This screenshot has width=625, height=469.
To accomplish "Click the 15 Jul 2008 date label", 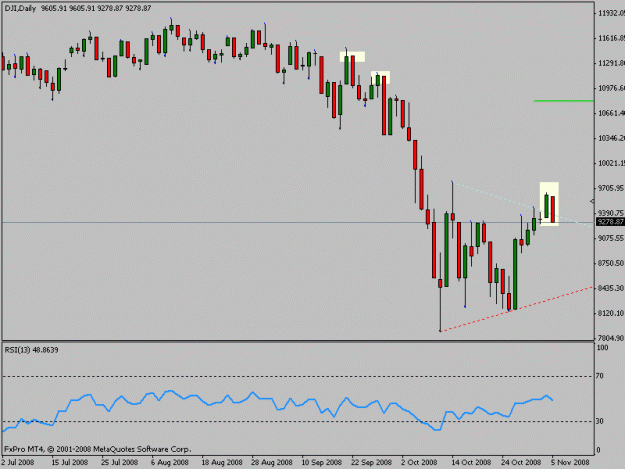I will 70,462.
